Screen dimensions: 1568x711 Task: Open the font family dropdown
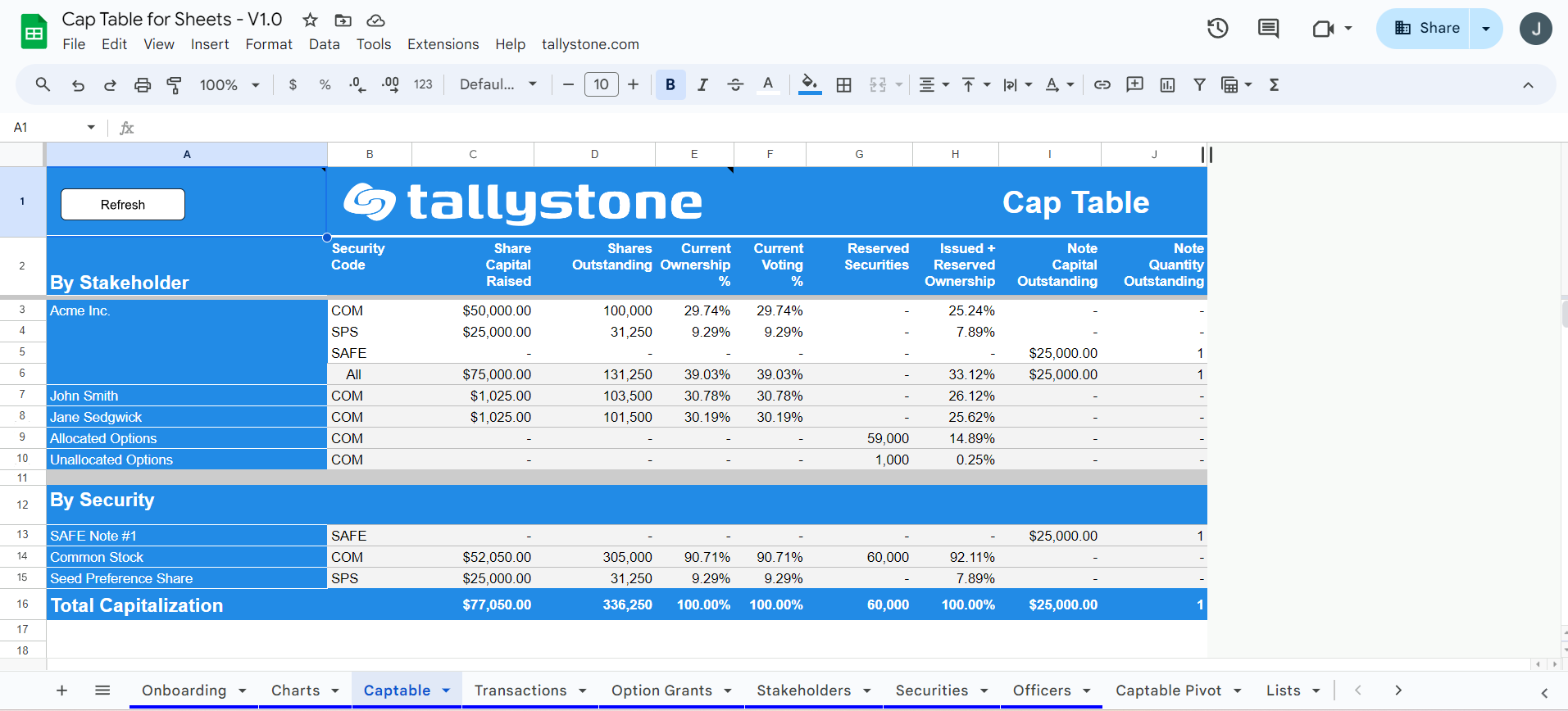tap(498, 84)
